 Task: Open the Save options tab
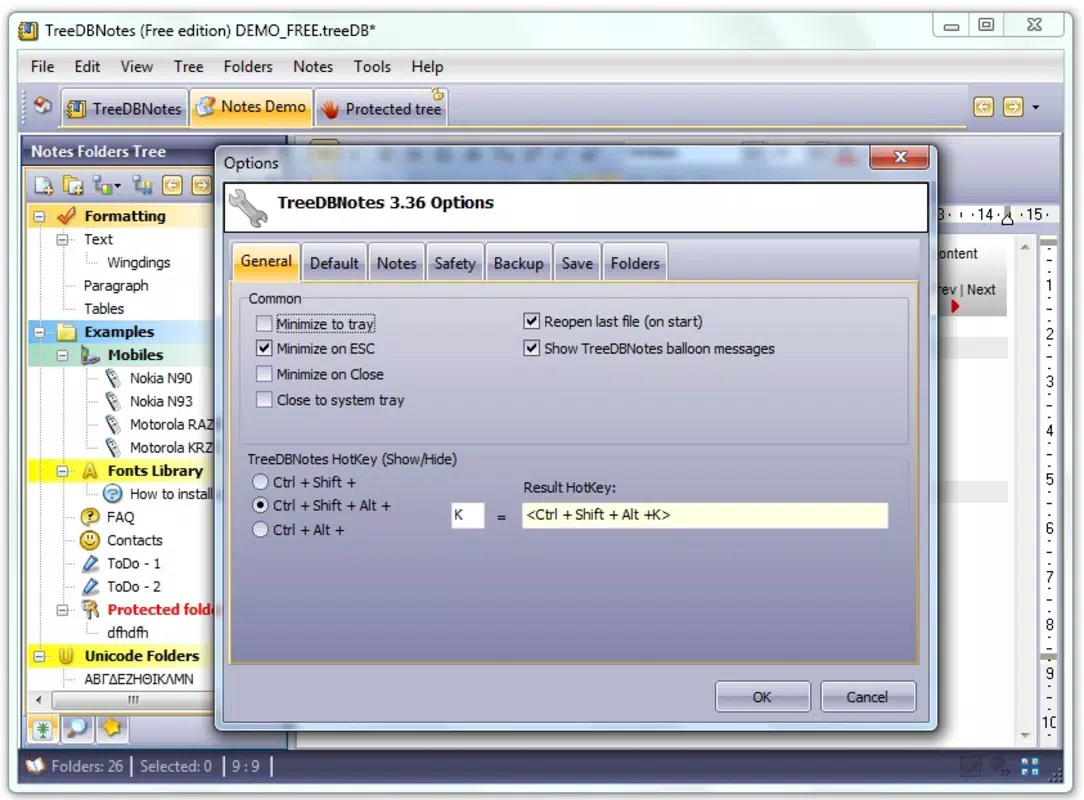pyautogui.click(x=577, y=263)
